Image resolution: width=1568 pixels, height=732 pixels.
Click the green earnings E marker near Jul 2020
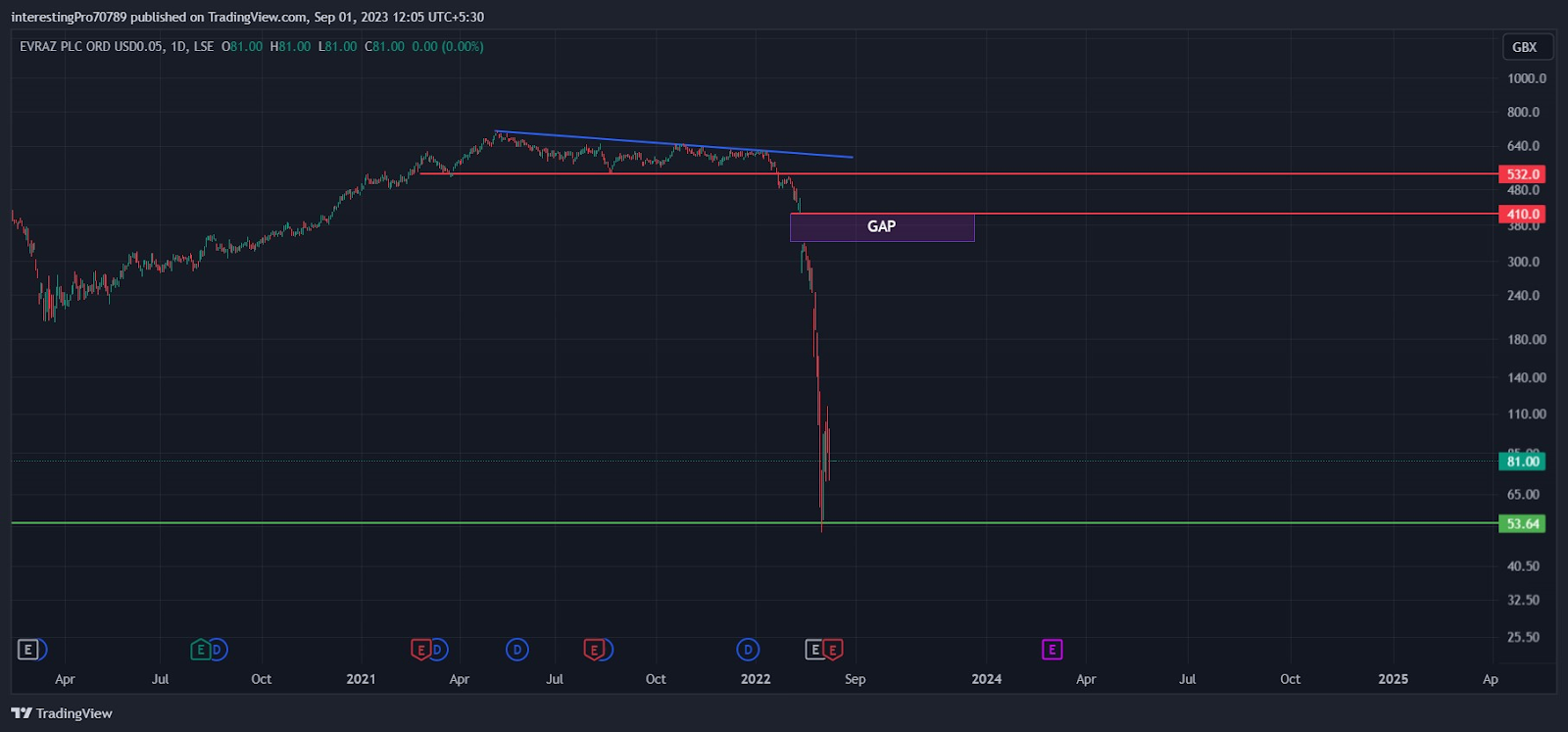click(201, 650)
